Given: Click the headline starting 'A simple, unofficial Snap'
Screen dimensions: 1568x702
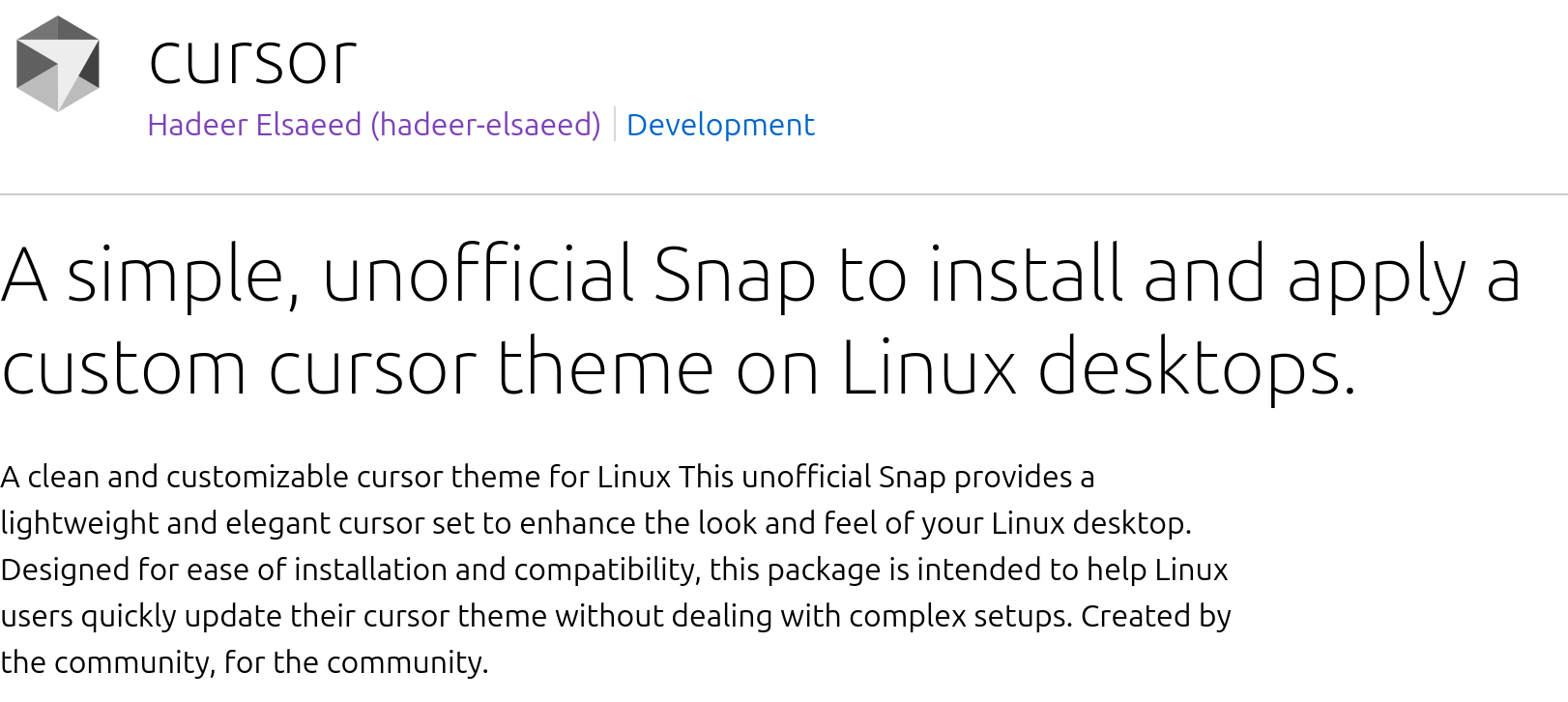Looking at the screenshot, I should coord(761,276).
